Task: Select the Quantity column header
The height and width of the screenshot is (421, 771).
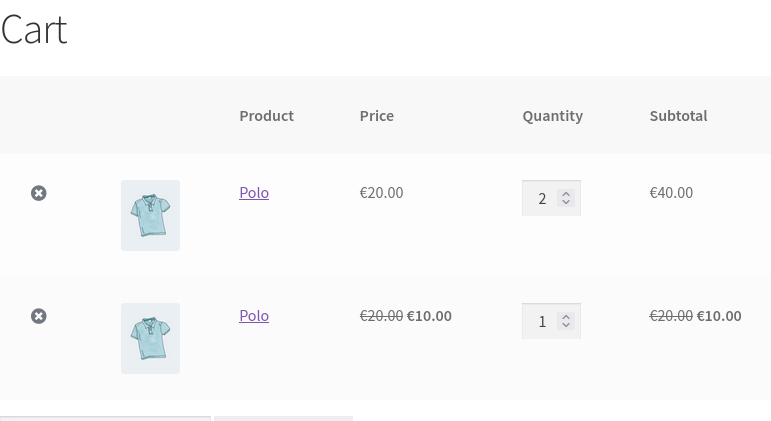Action: (x=553, y=116)
